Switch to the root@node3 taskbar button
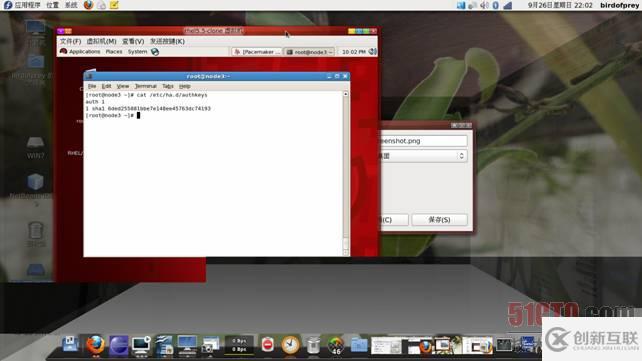642x361 pixels. (x=309, y=52)
